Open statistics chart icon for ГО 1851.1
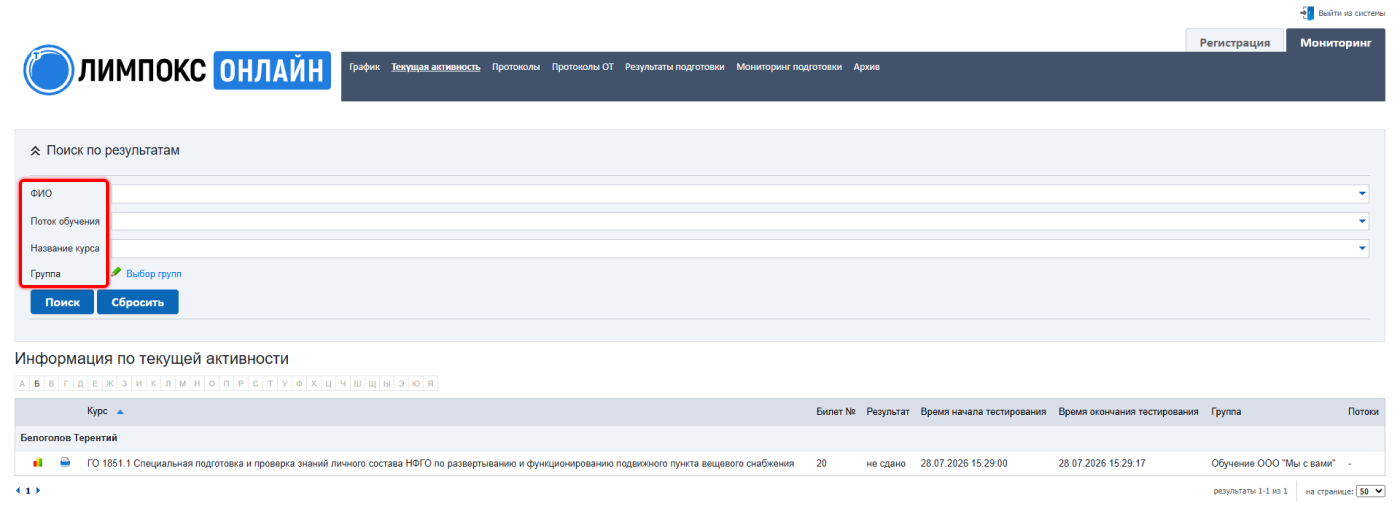The width and height of the screenshot is (1400, 516). pos(38,463)
